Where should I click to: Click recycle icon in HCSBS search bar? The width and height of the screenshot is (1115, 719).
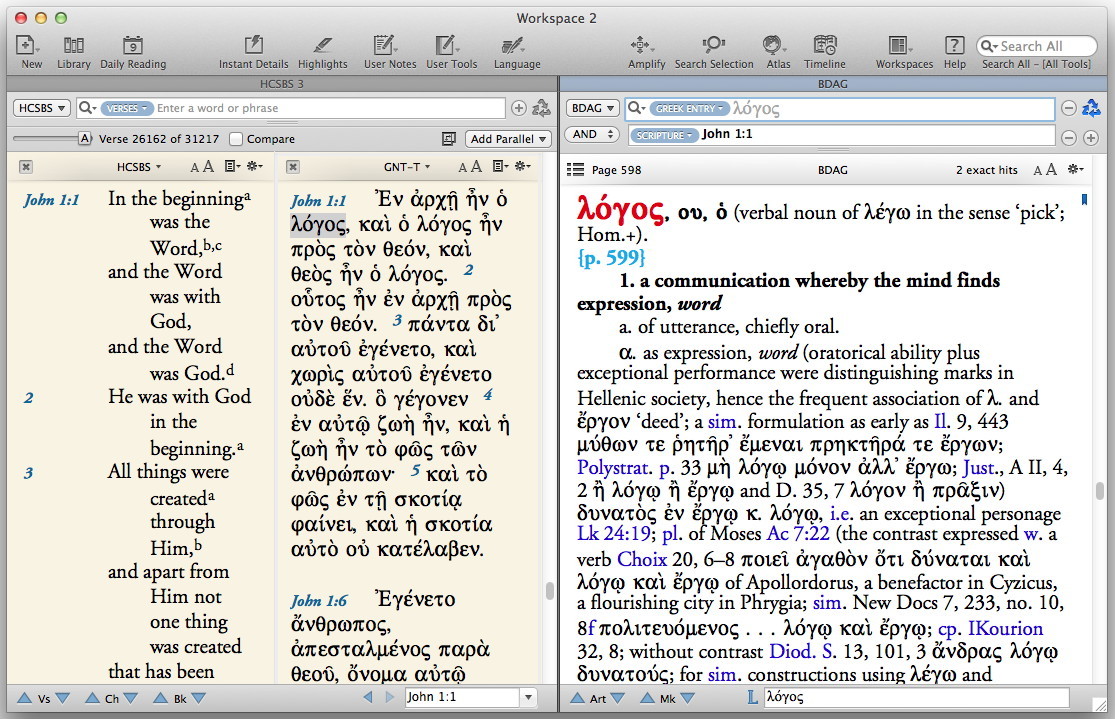click(x=542, y=108)
